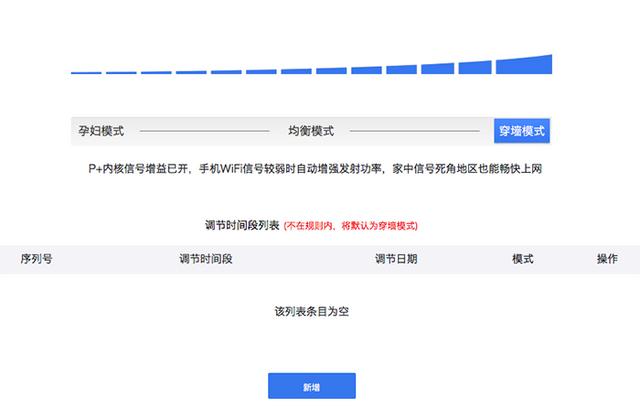640x408 pixels.
Task: Click the 序列号 column header
Action: (x=36, y=259)
